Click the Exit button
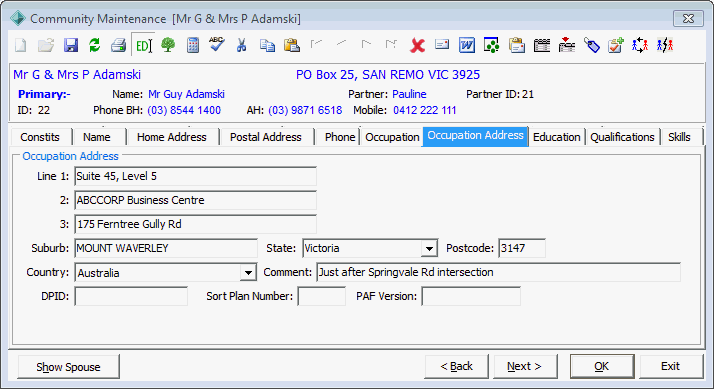 click(x=670, y=366)
